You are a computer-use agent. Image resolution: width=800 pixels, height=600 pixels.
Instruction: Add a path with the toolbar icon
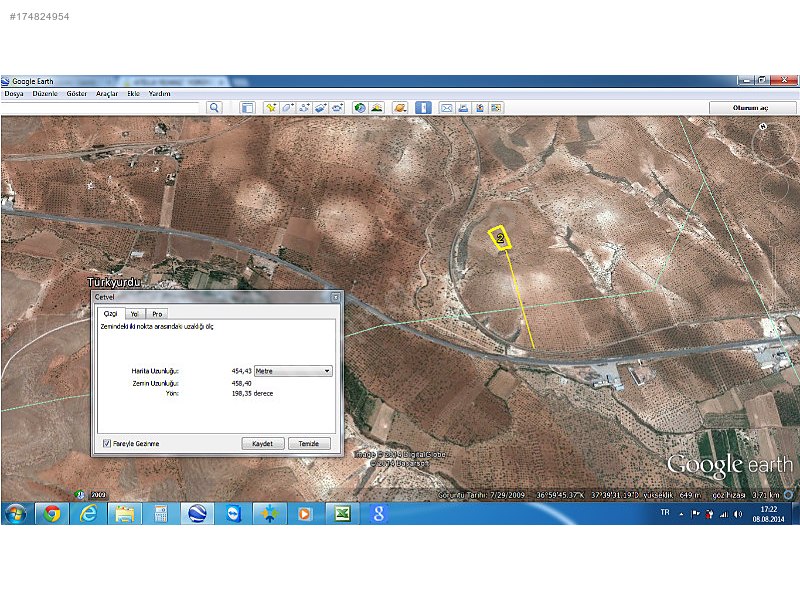[304, 108]
